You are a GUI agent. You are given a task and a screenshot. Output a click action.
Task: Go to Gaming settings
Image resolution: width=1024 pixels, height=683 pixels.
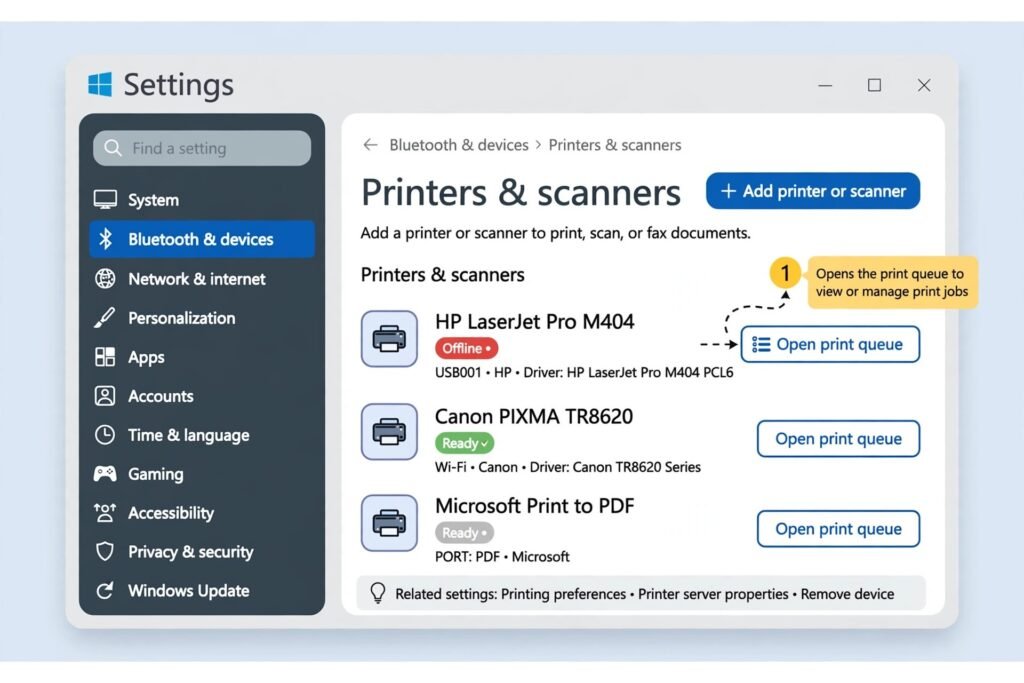tap(202, 474)
